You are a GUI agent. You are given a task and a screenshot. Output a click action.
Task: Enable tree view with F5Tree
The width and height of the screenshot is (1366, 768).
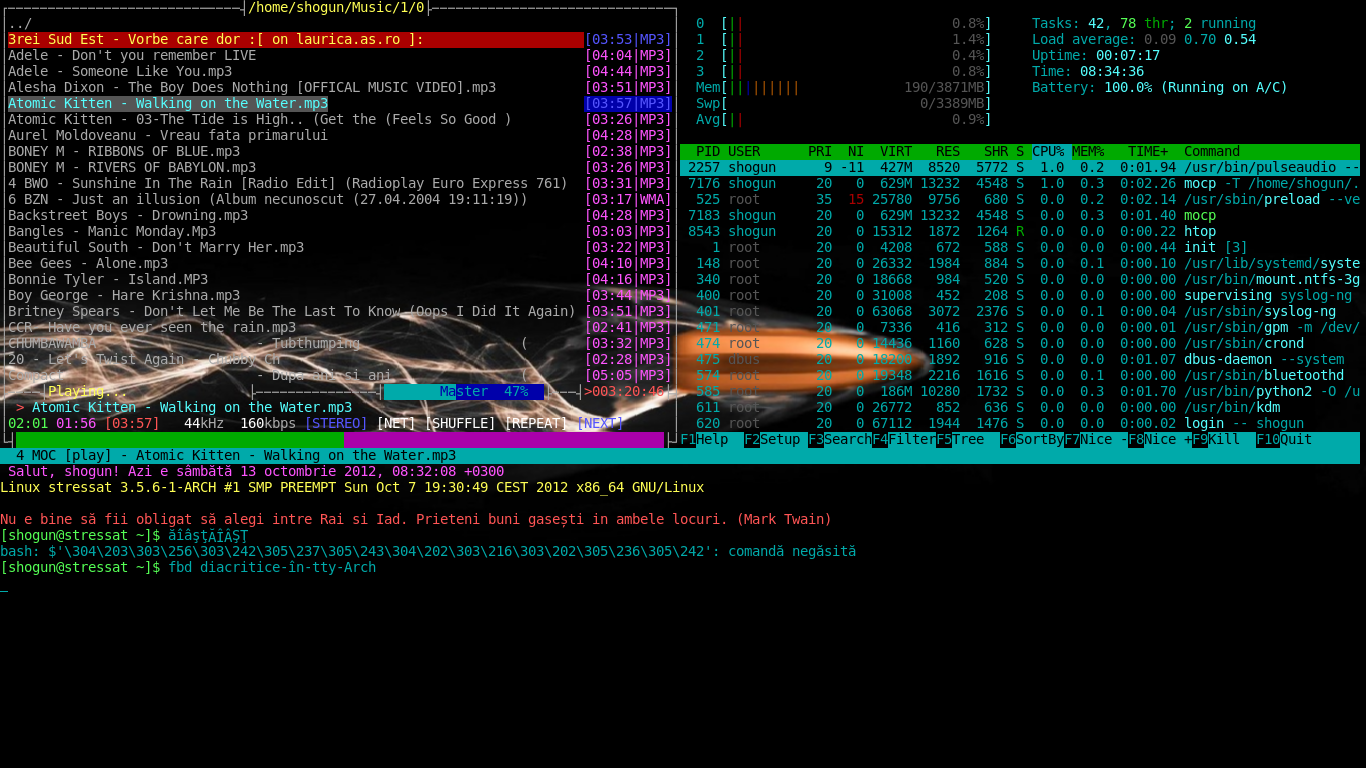tap(959, 439)
